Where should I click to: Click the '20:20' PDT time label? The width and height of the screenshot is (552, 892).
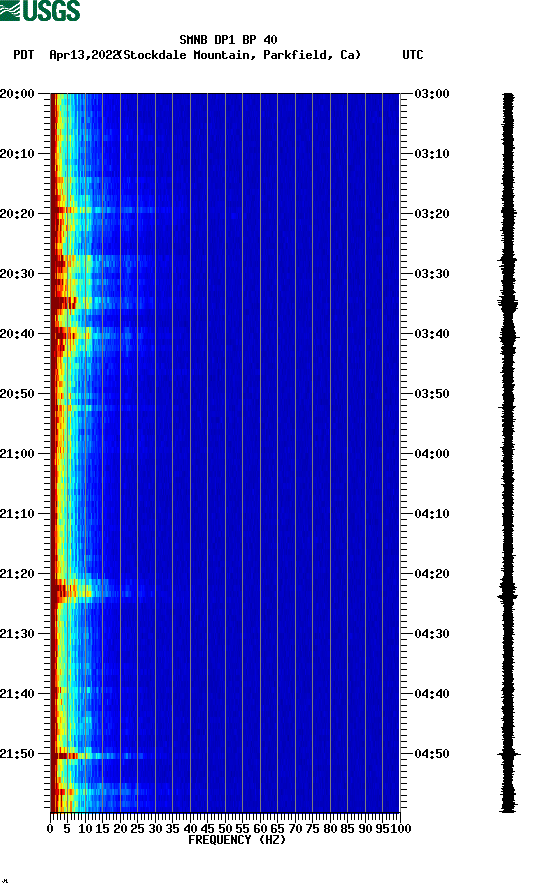17,213
